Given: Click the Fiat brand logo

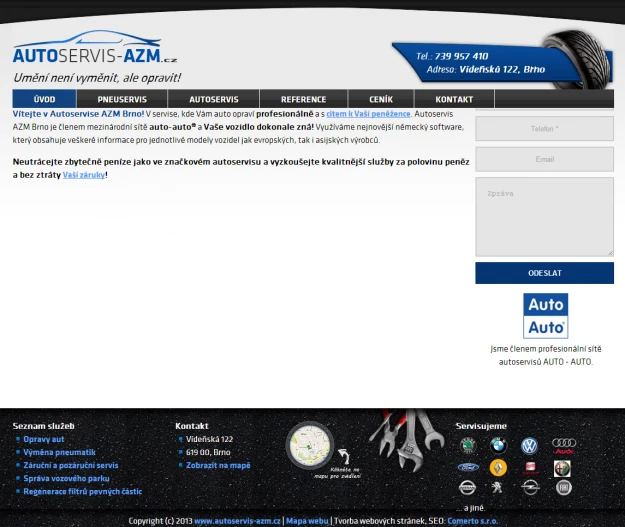Looking at the screenshot, I should (x=564, y=487).
